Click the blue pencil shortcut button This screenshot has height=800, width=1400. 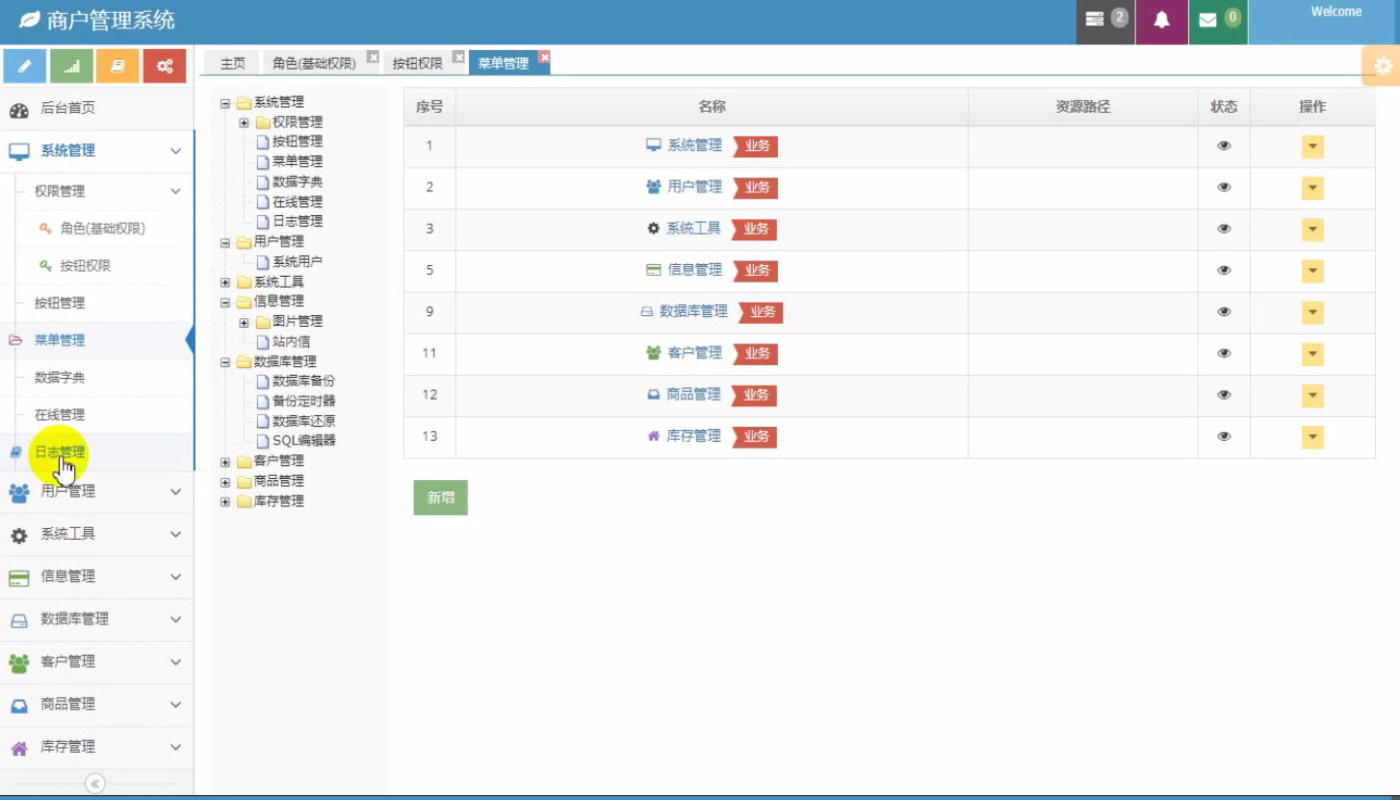tap(25, 66)
